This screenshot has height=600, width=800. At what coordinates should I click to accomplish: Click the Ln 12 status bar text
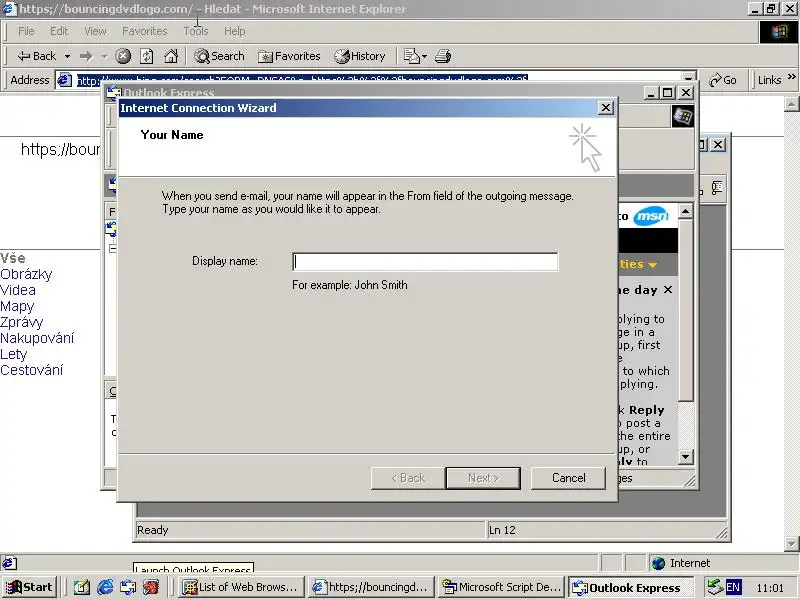click(x=502, y=530)
